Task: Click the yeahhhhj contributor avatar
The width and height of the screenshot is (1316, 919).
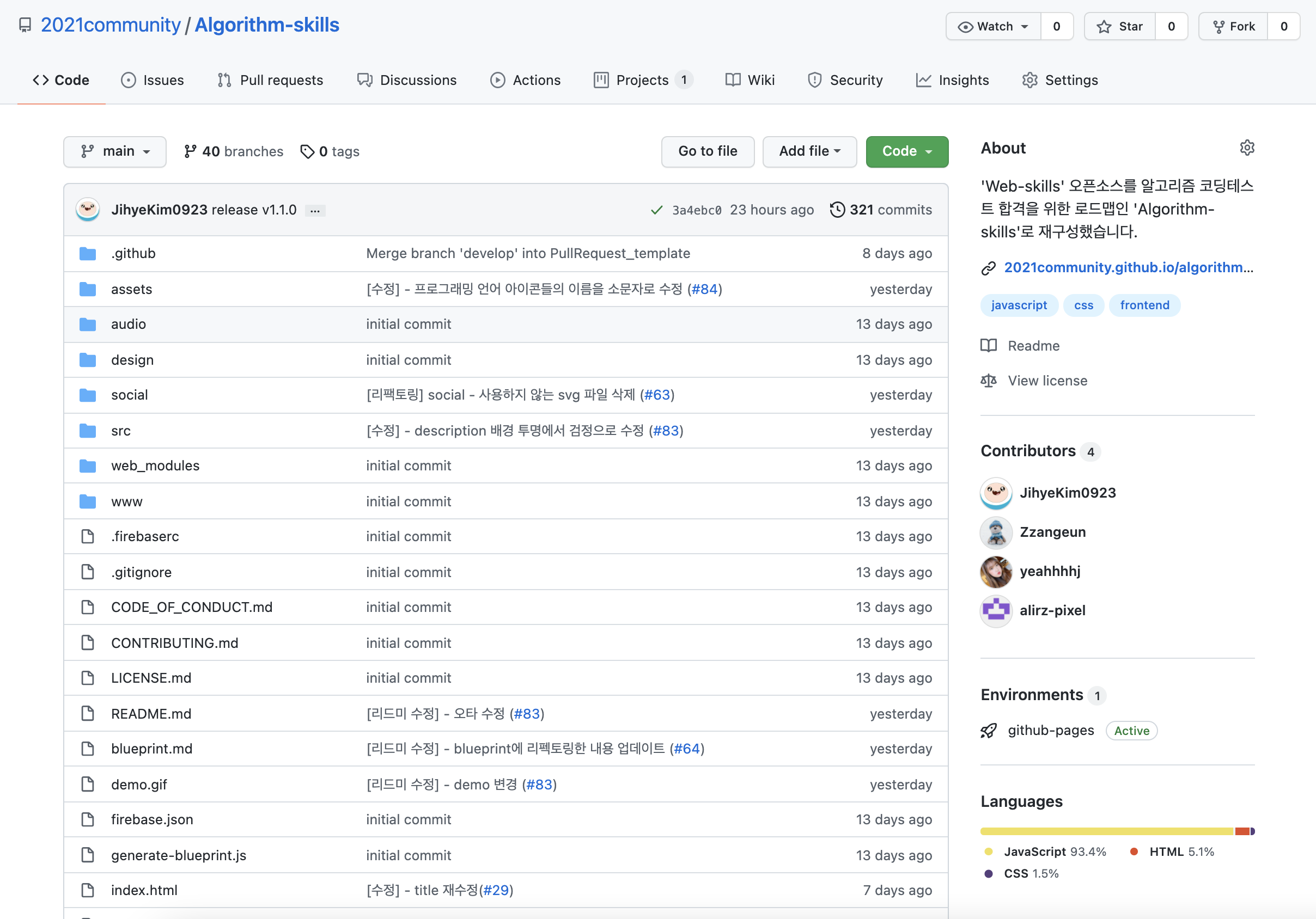Action: pyautogui.click(x=996, y=571)
